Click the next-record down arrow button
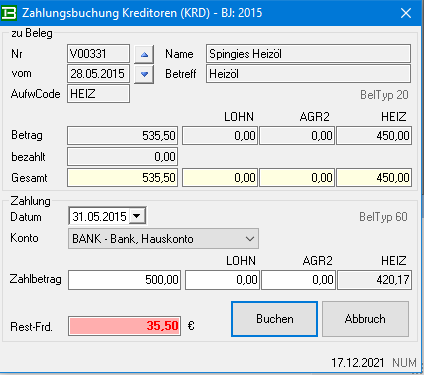The width and height of the screenshot is (424, 375). tap(144, 74)
